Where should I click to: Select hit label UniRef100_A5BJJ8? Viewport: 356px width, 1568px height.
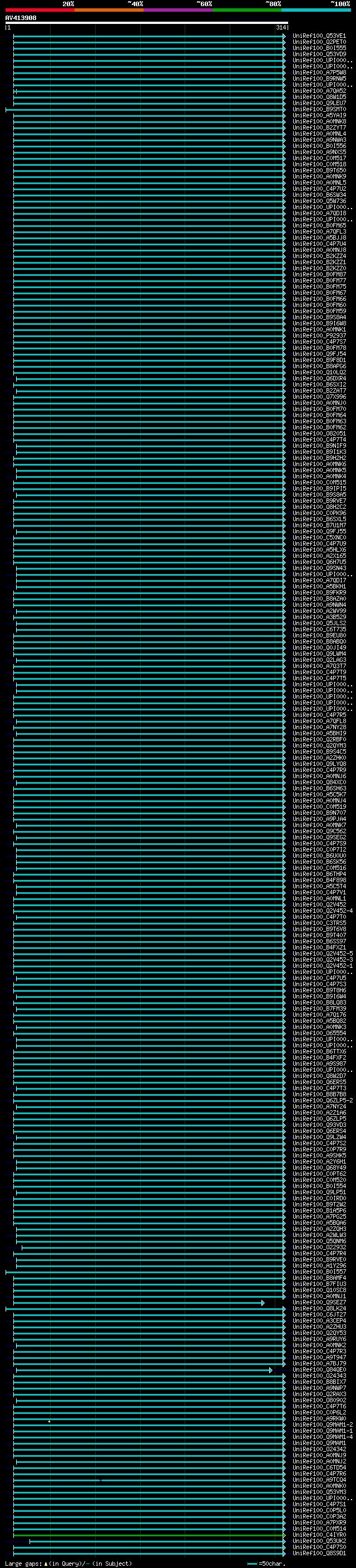pos(319,238)
